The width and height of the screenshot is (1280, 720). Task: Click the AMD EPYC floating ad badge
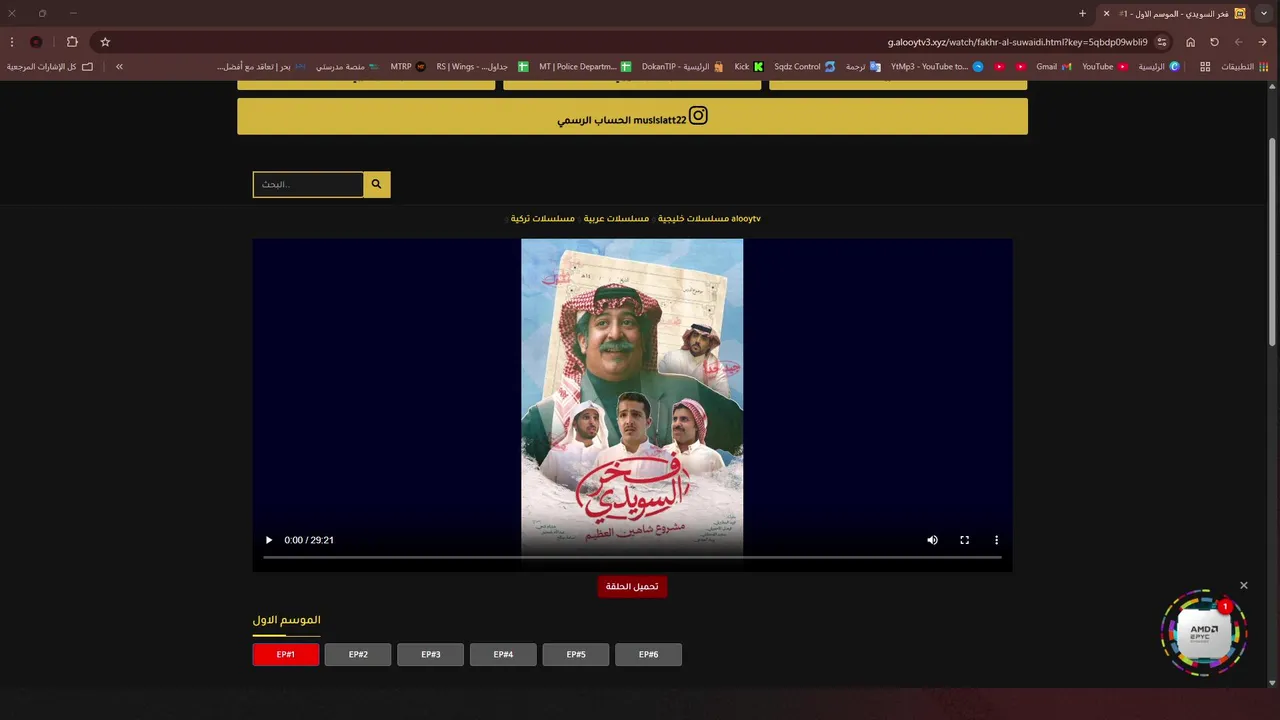[x=1204, y=632]
